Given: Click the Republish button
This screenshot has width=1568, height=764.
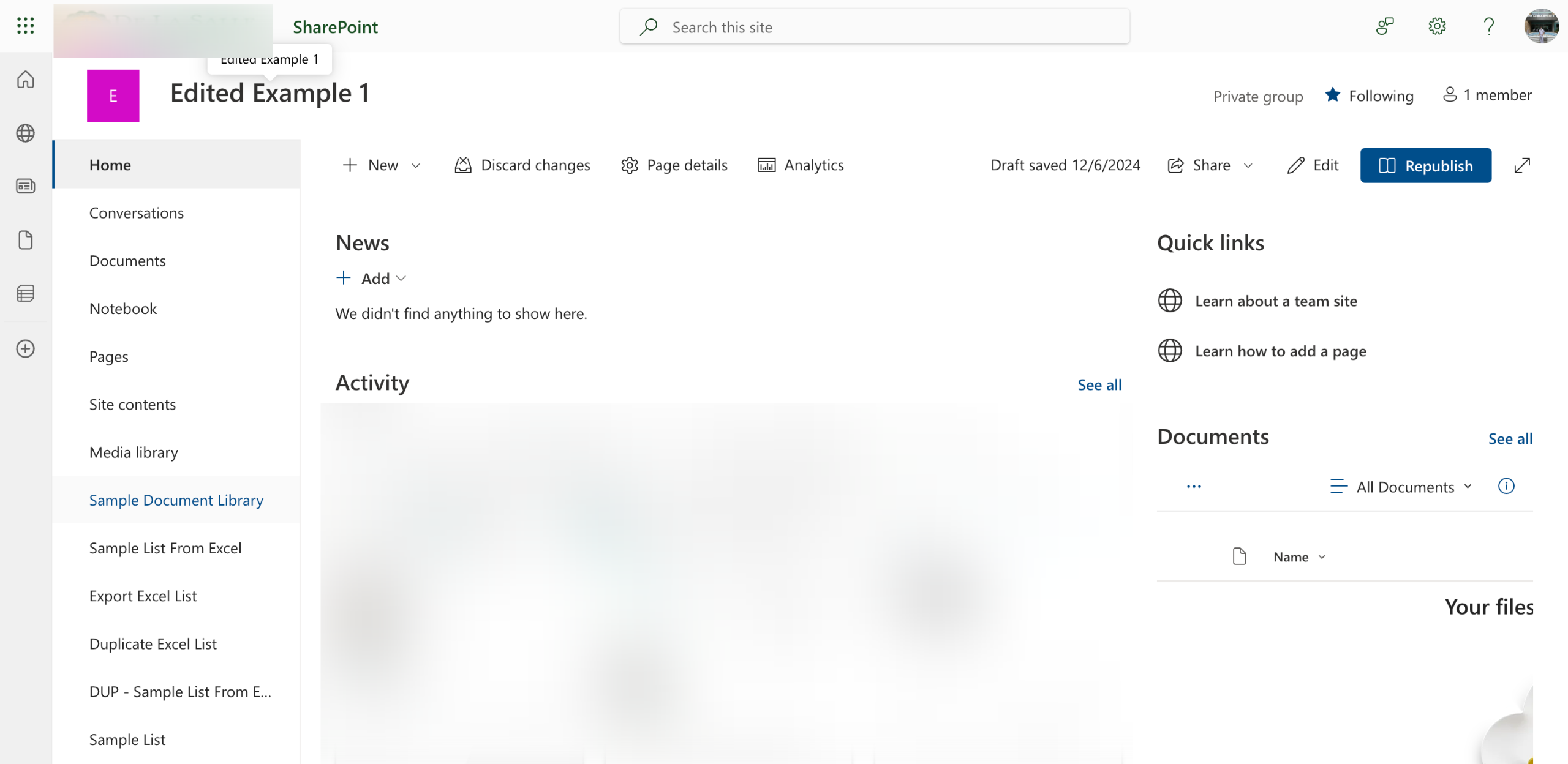Looking at the screenshot, I should (x=1425, y=165).
